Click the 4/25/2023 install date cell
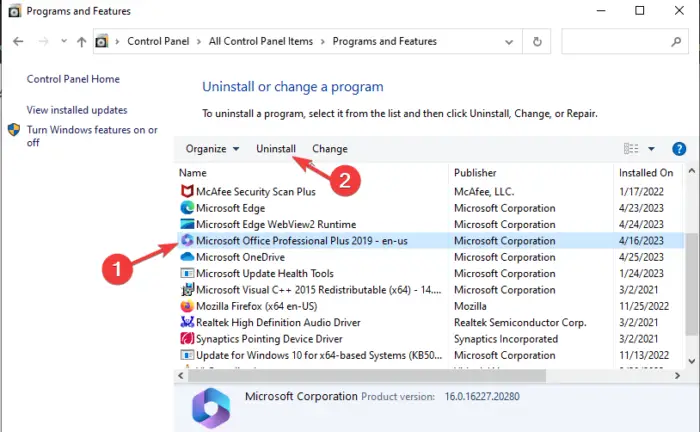The height and width of the screenshot is (432, 700). click(641, 257)
